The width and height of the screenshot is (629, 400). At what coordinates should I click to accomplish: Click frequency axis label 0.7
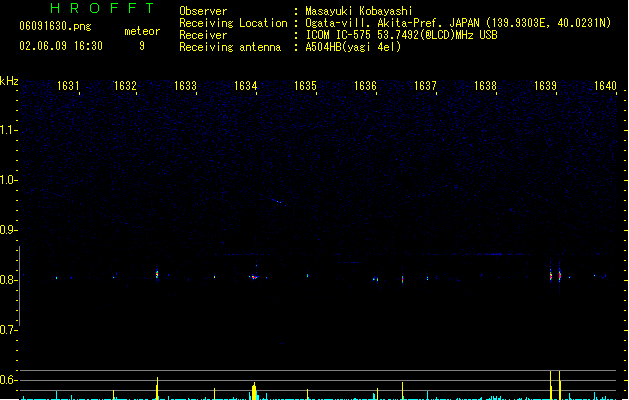coord(8,330)
